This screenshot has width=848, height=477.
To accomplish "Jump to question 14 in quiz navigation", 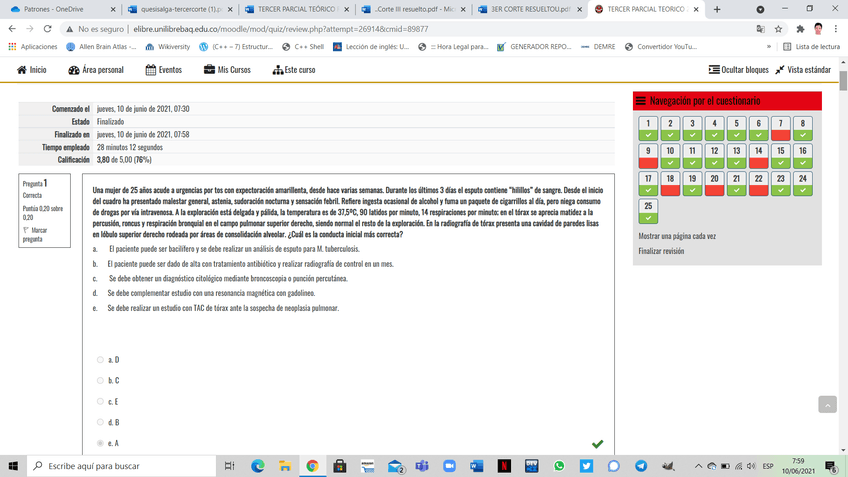I will [758, 156].
